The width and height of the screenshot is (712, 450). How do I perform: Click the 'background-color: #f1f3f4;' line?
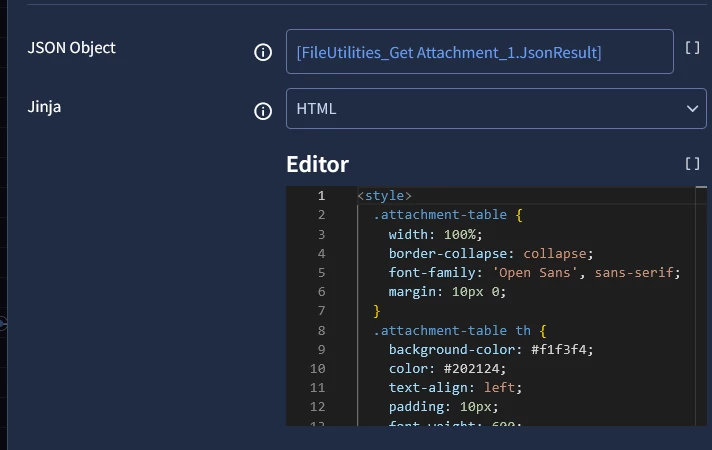[x=490, y=350]
